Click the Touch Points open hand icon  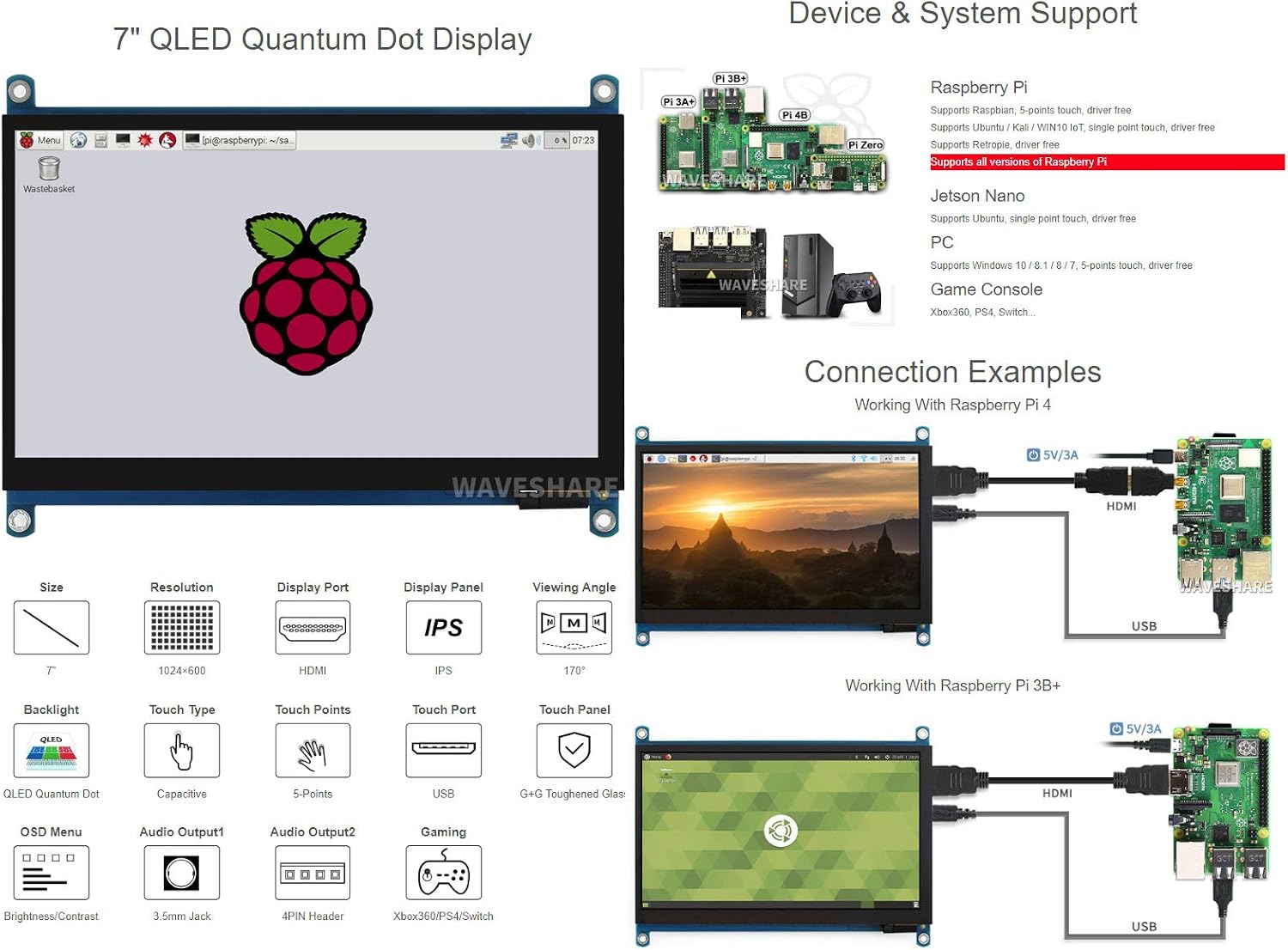(x=313, y=751)
